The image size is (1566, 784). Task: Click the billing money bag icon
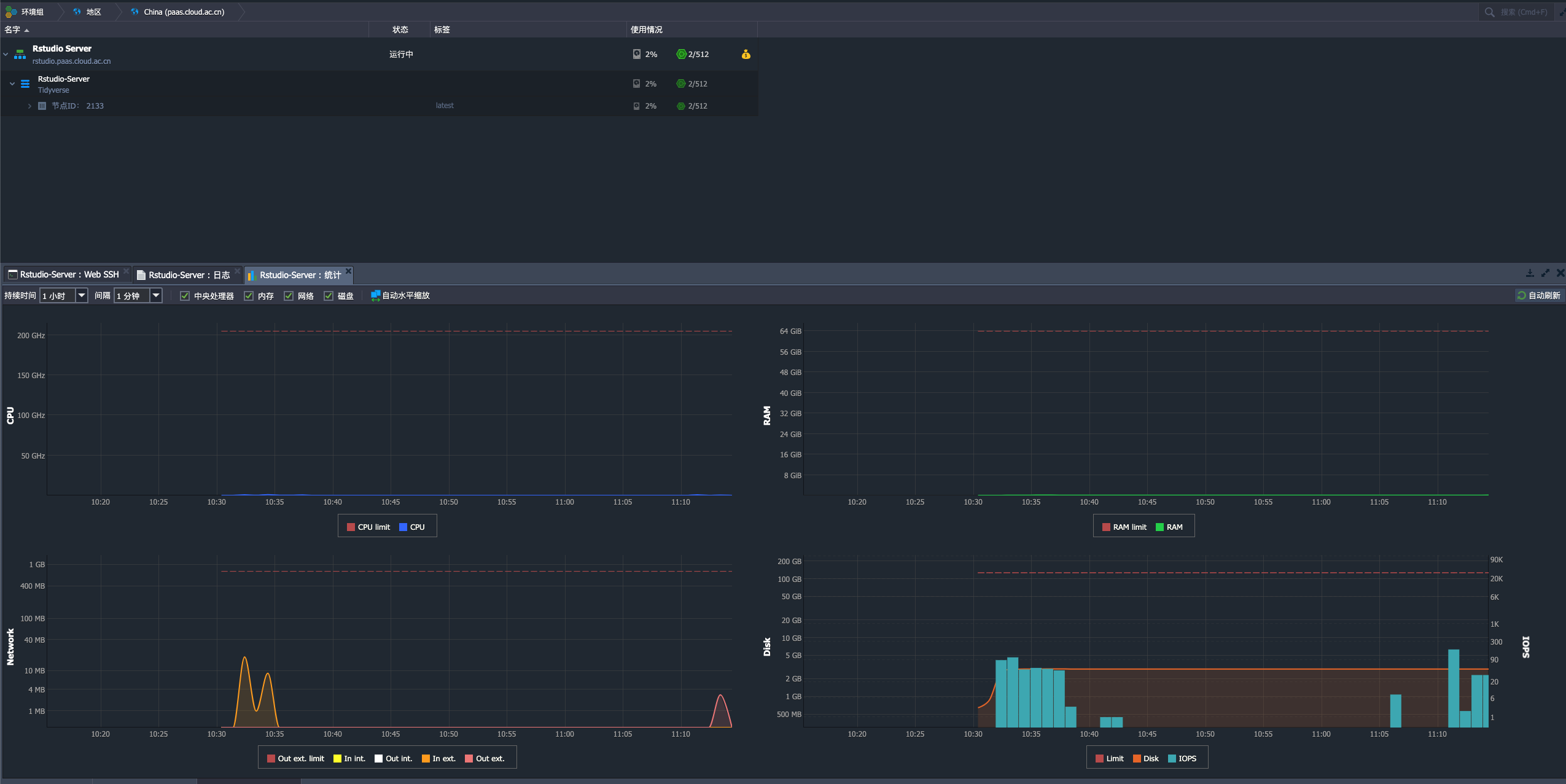746,55
